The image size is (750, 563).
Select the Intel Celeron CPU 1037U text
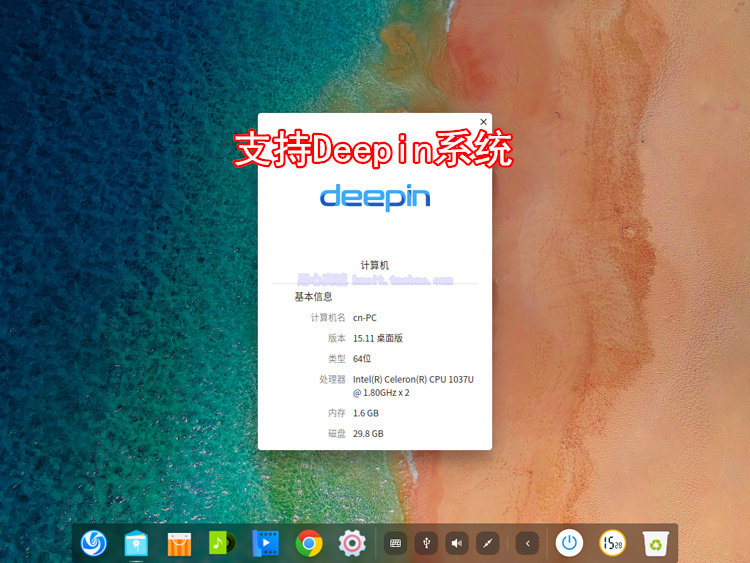(413, 379)
